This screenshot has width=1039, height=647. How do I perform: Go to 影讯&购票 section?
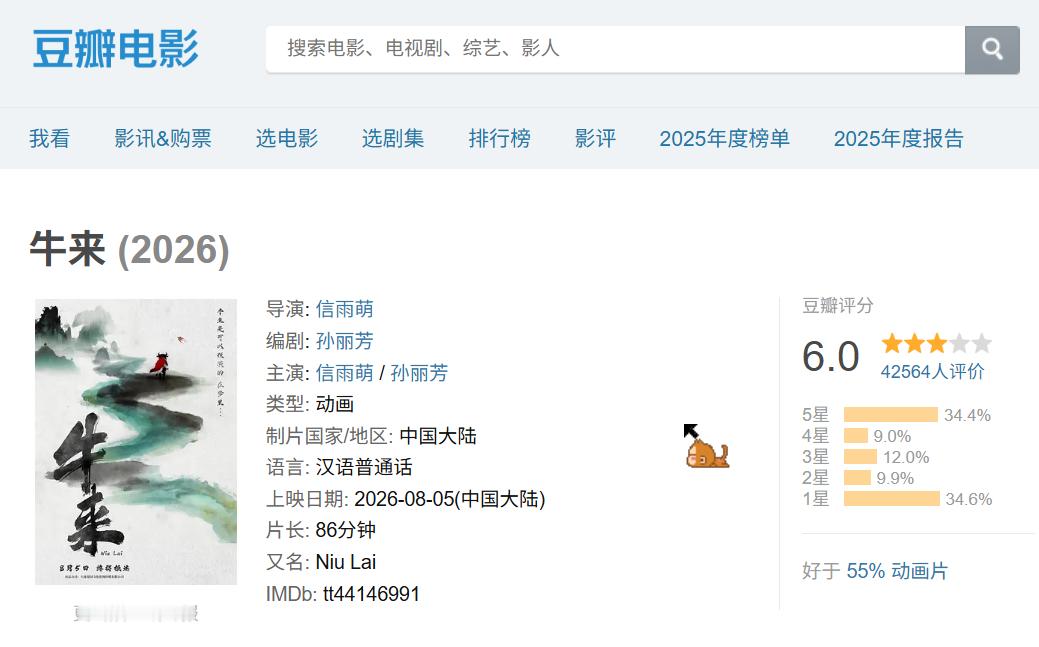[x=163, y=139]
